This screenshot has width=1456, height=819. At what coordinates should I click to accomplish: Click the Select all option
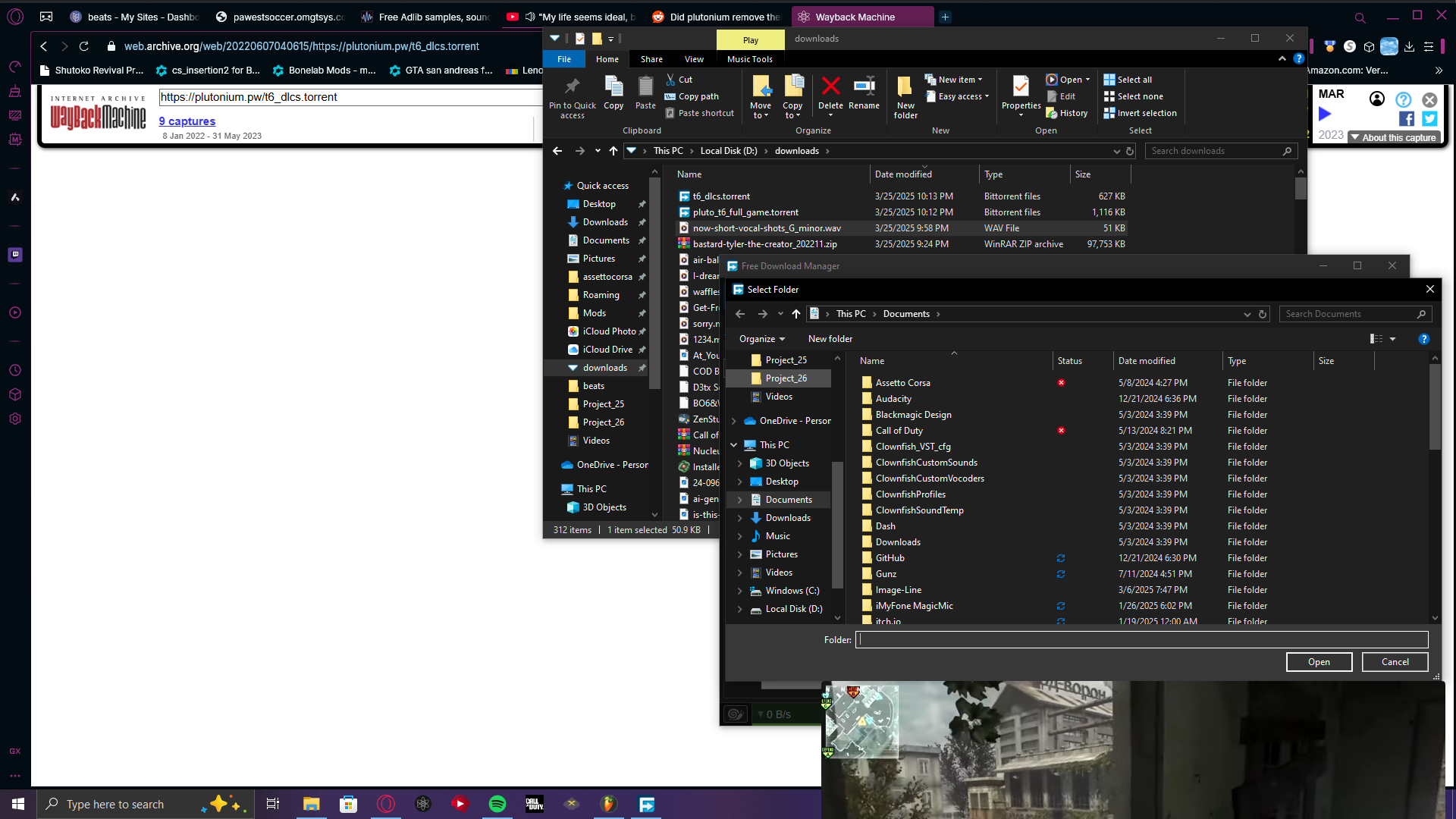(x=1128, y=80)
